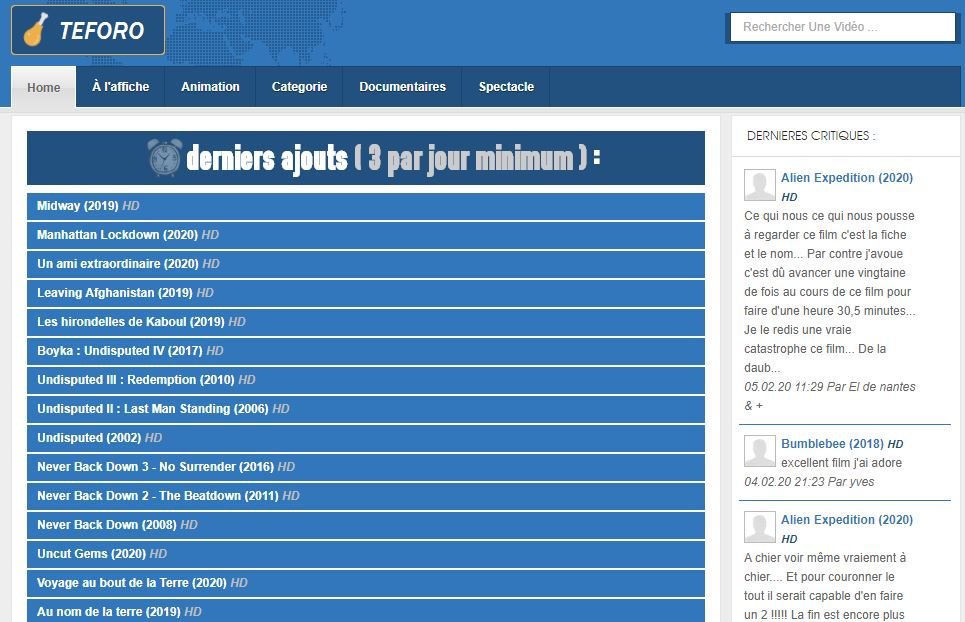Click avatar beside first Alien Expedition review
Viewport: 965px width, 622px height.
pos(760,185)
